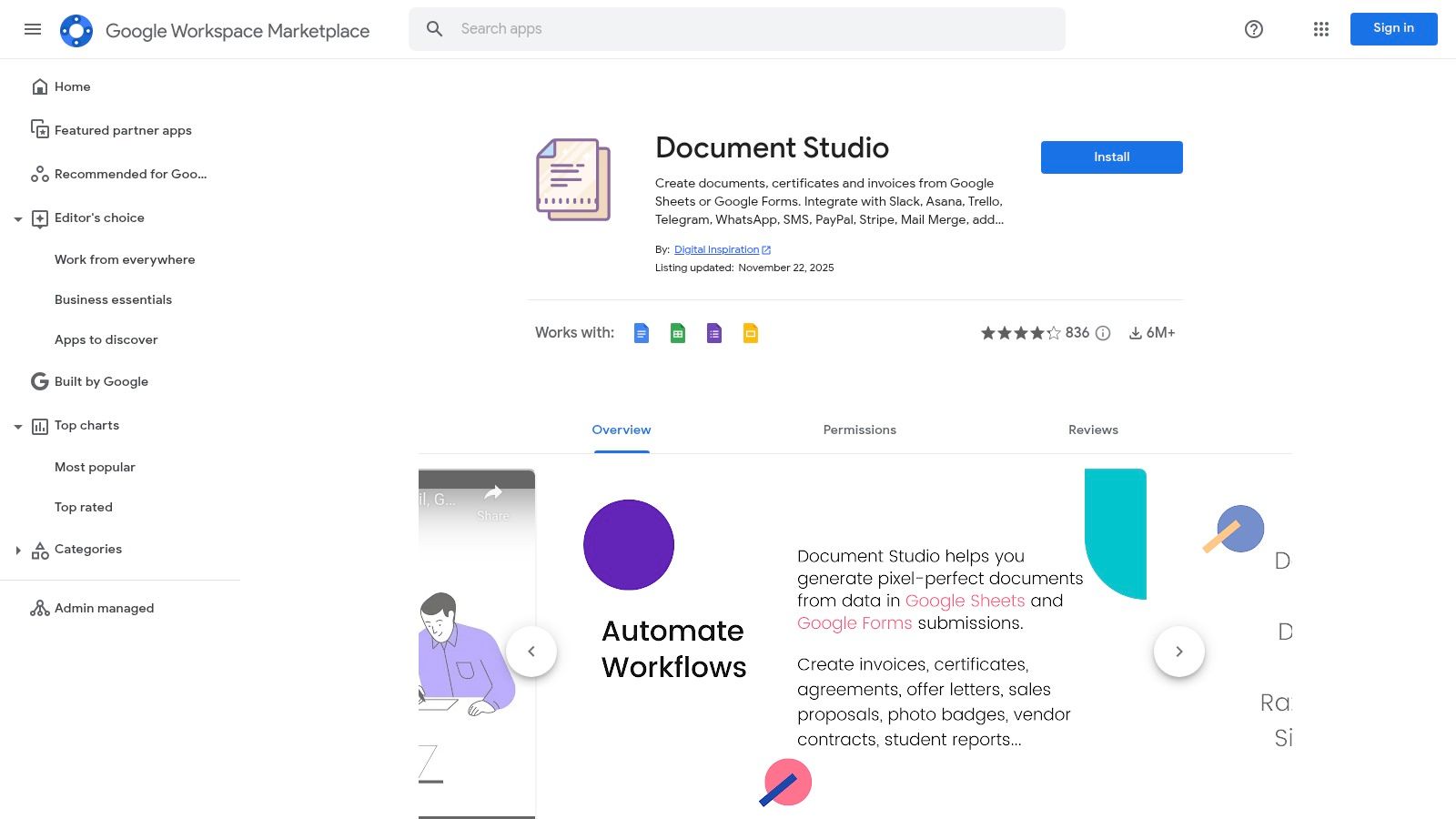Switch to the Overview tab

pyautogui.click(x=622, y=430)
